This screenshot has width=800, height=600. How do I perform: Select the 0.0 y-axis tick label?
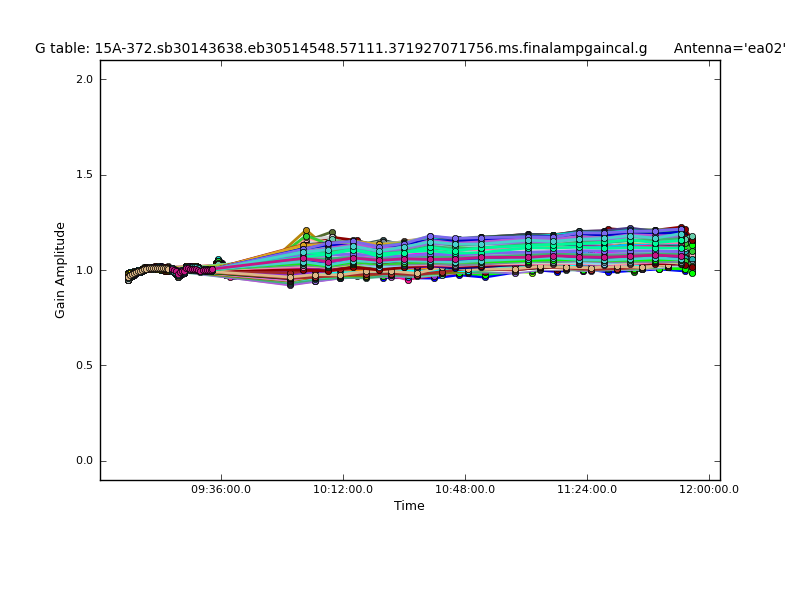[x=84, y=461]
